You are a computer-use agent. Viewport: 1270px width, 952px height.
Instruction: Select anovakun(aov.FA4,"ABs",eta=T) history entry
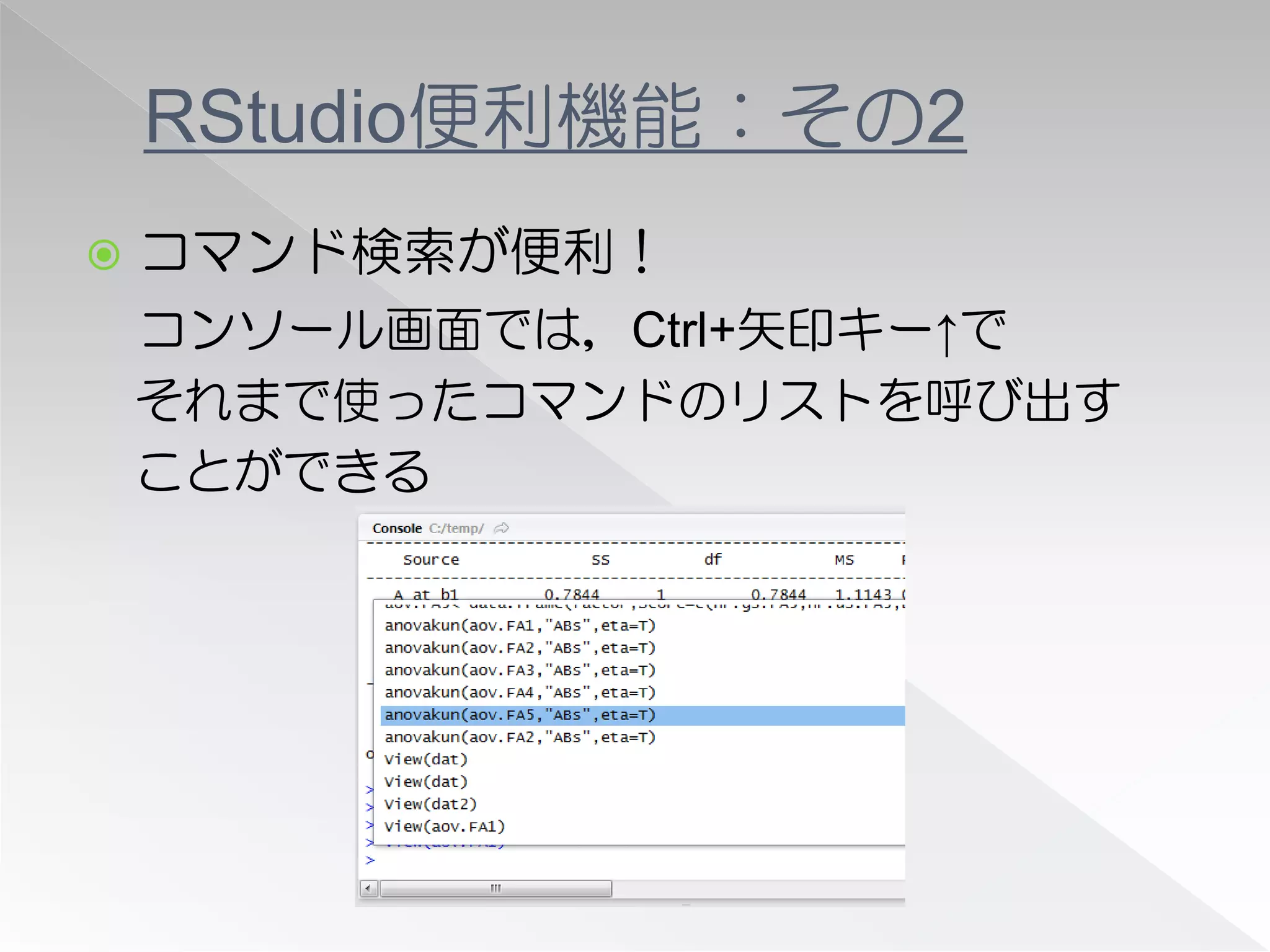pyautogui.click(x=520, y=692)
